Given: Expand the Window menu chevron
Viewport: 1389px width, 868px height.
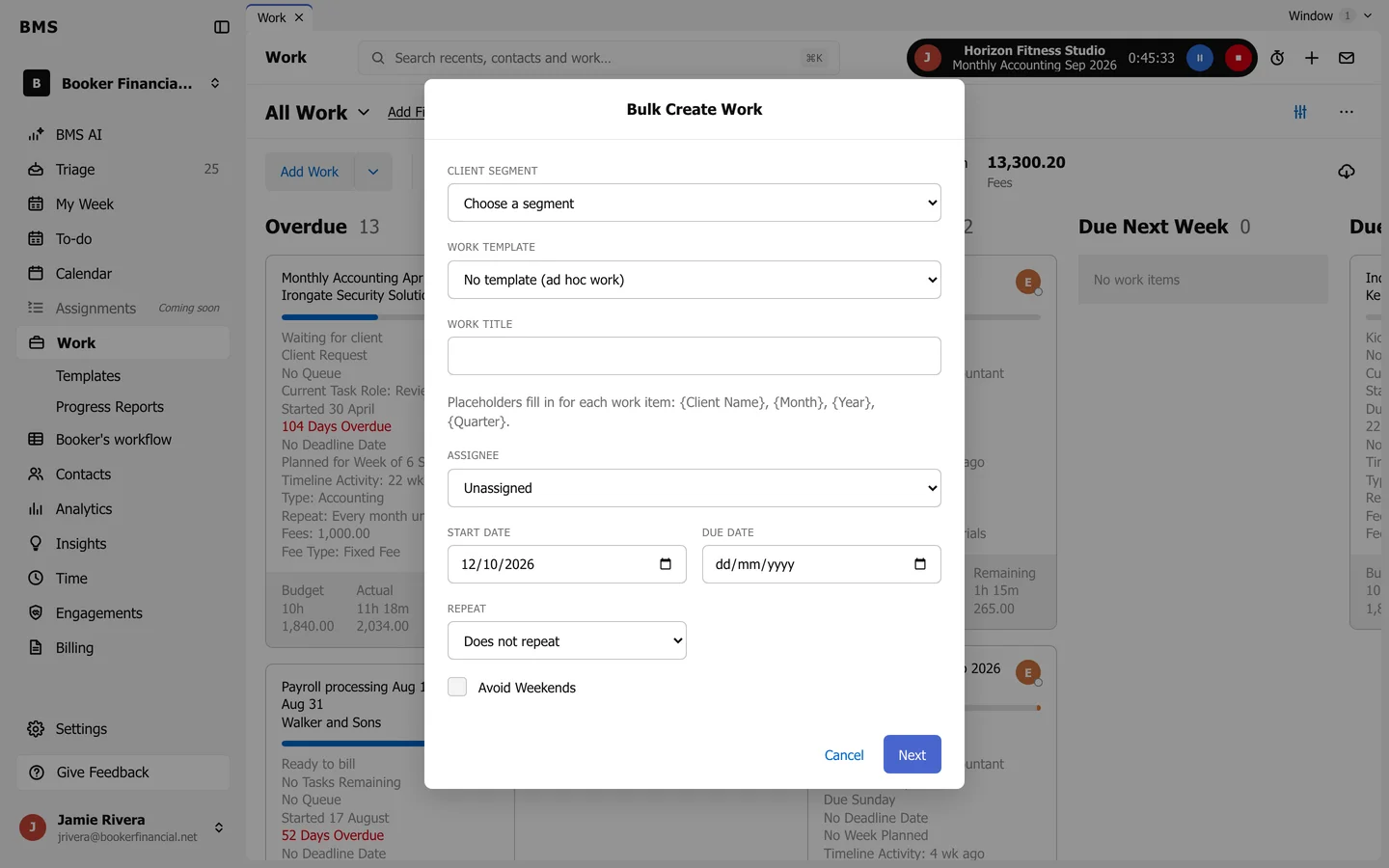Looking at the screenshot, I should [x=1368, y=15].
